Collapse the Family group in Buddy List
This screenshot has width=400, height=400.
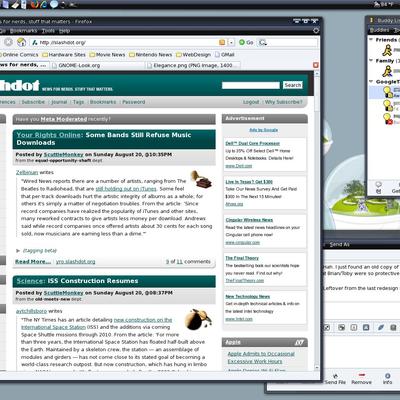pos(371,61)
